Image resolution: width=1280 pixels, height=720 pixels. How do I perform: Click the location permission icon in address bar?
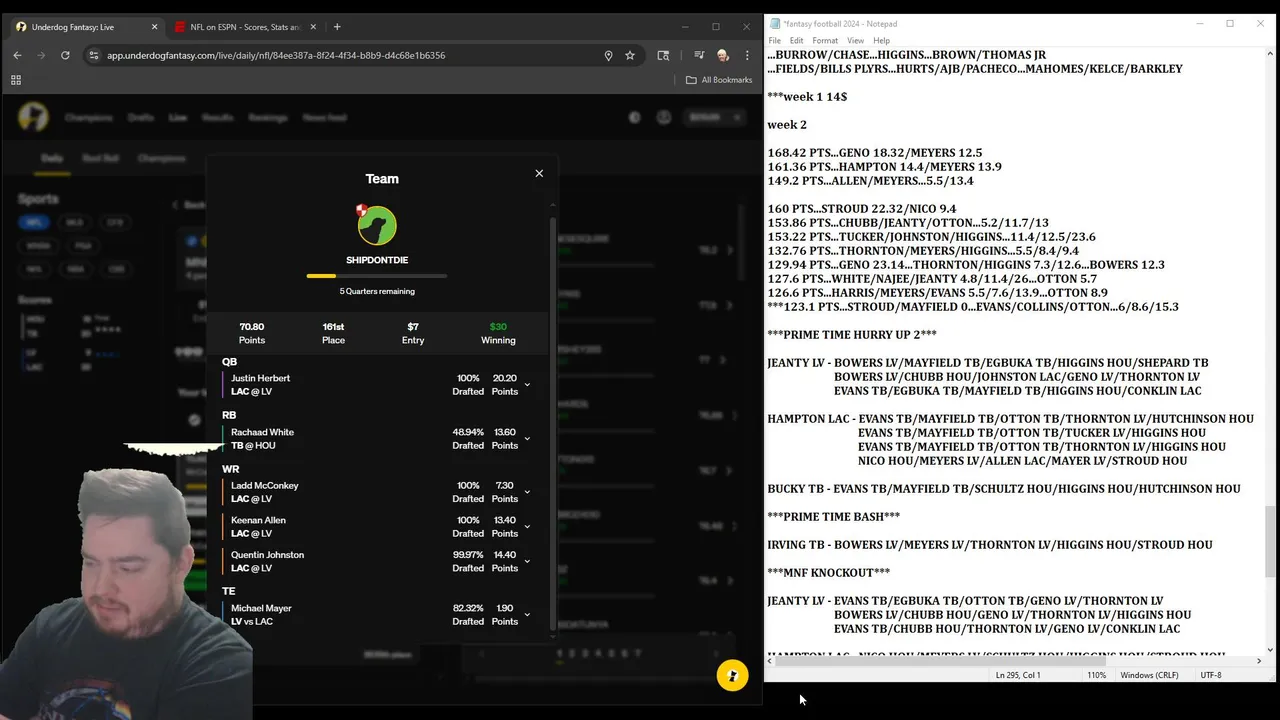tap(608, 55)
